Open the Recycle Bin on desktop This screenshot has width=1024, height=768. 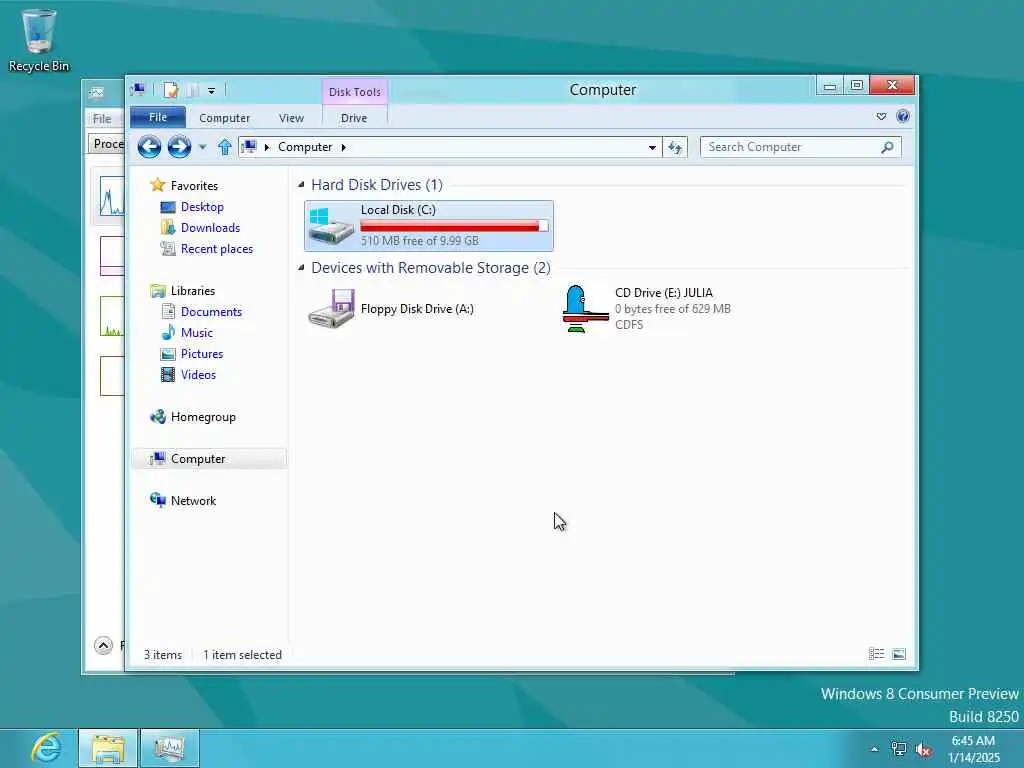(x=38, y=40)
